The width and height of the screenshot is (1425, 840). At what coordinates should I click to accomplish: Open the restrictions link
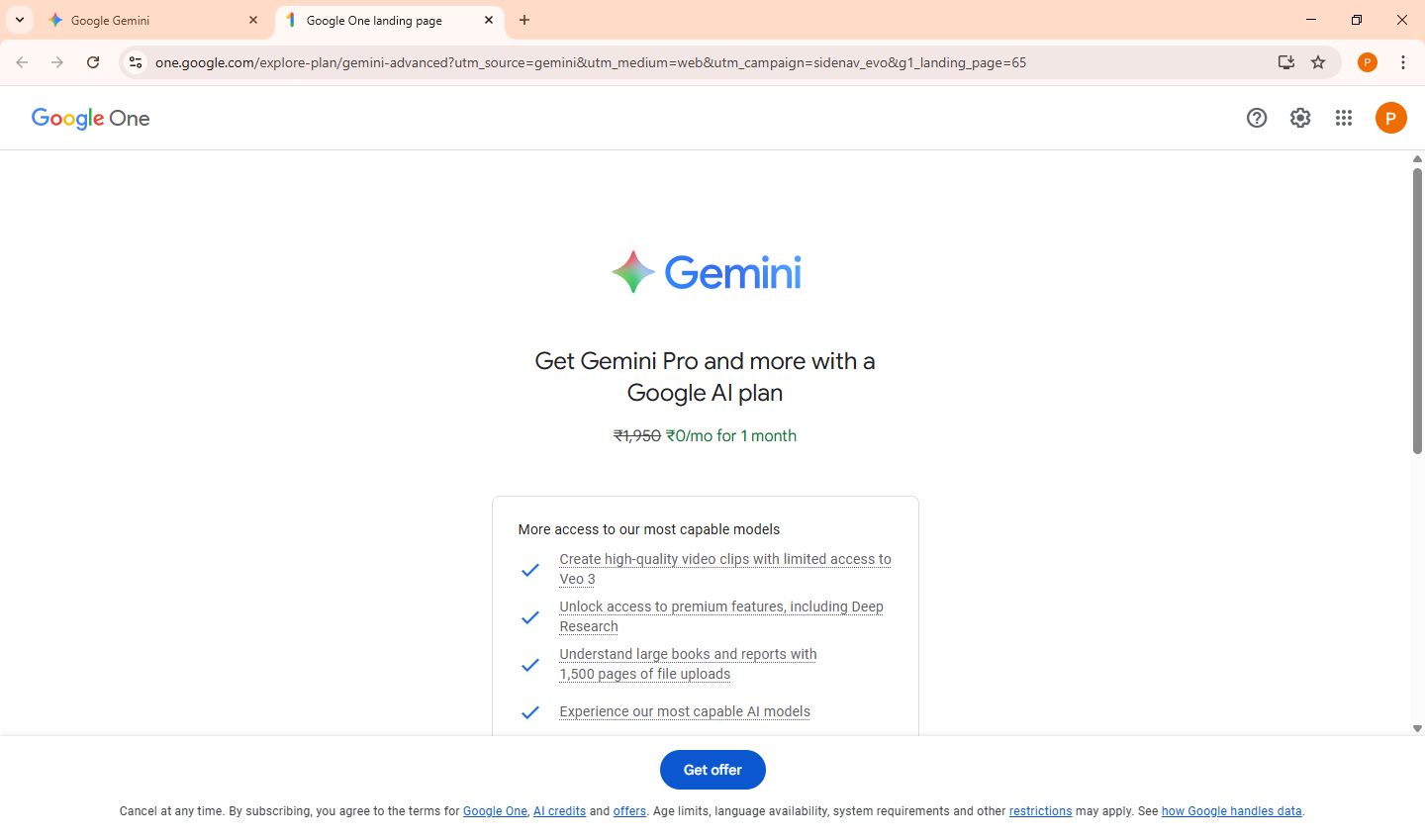1040,811
